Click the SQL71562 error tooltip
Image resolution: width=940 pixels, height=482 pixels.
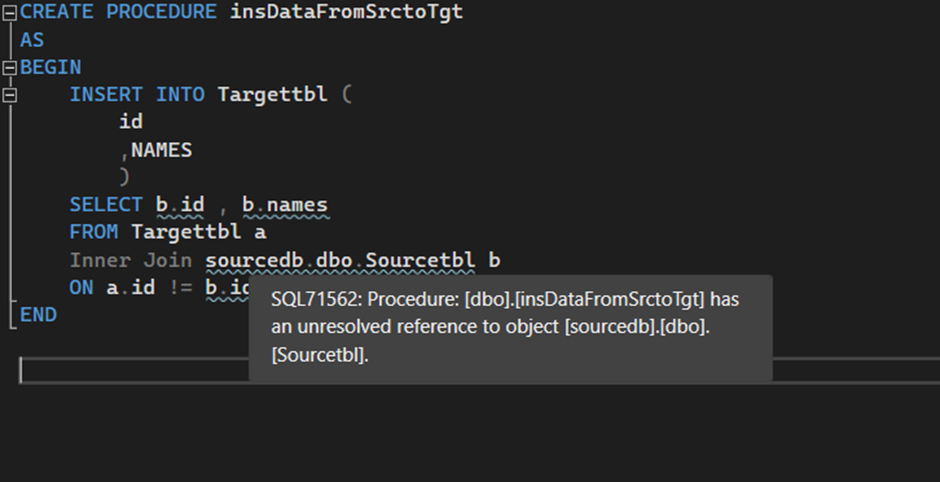pos(510,327)
